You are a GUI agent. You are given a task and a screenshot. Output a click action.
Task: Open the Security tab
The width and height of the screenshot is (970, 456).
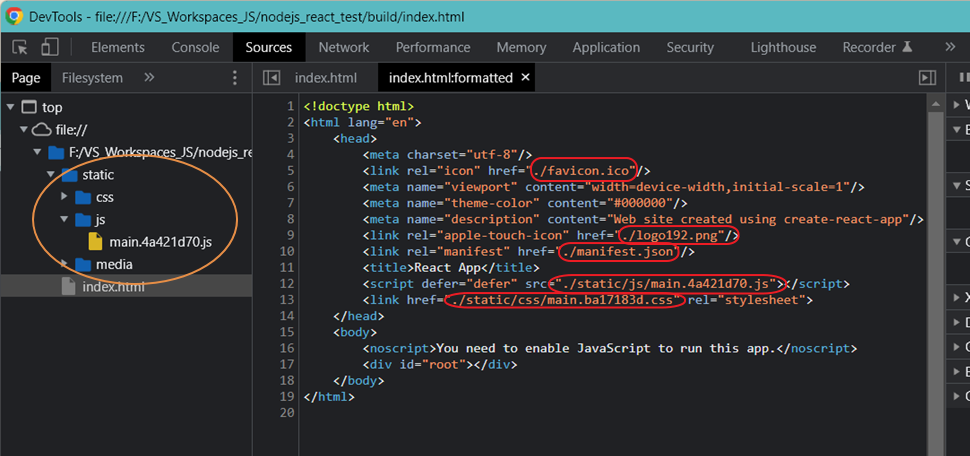click(690, 48)
